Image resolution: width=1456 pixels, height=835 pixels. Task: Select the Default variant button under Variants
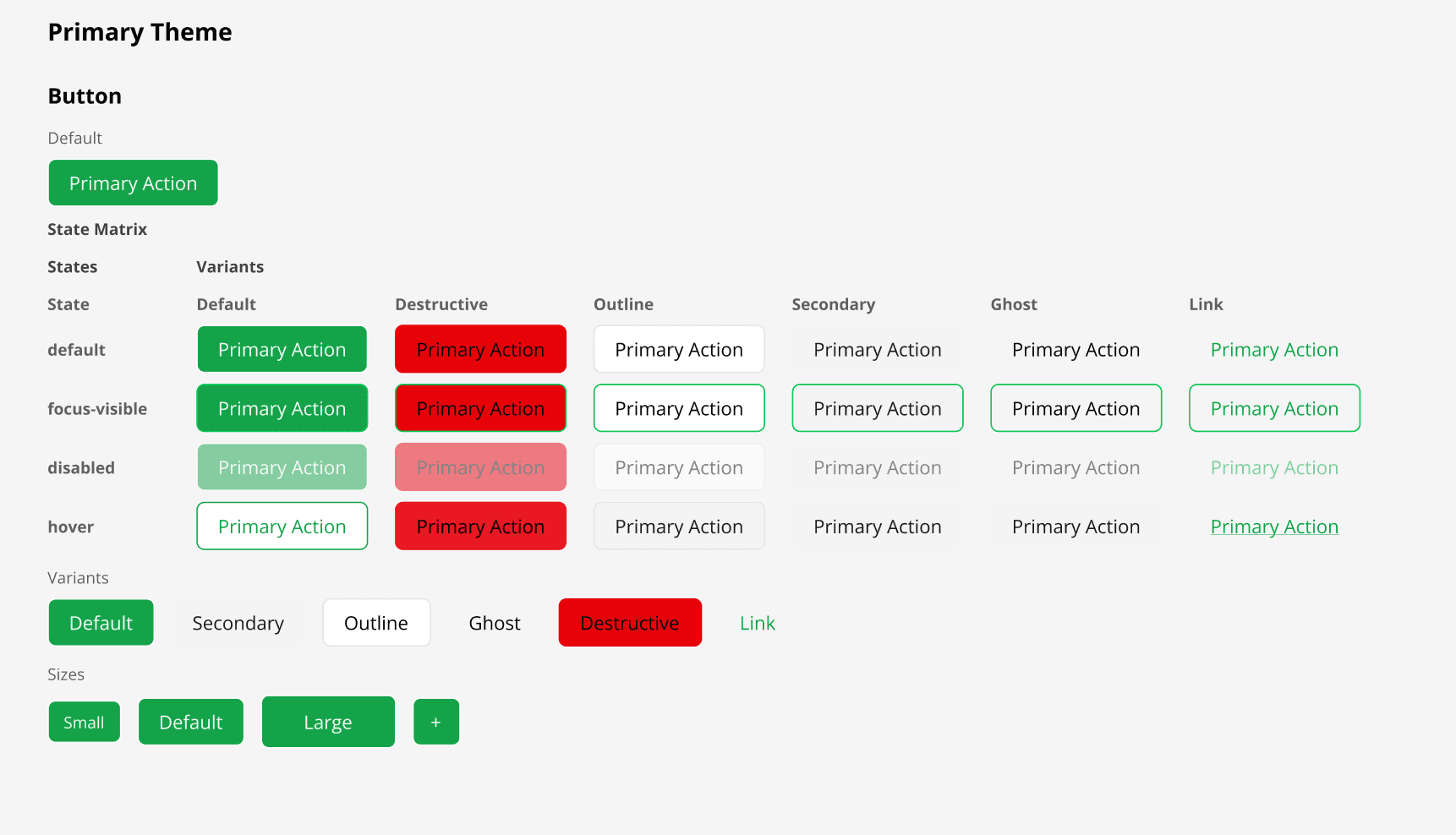point(101,622)
